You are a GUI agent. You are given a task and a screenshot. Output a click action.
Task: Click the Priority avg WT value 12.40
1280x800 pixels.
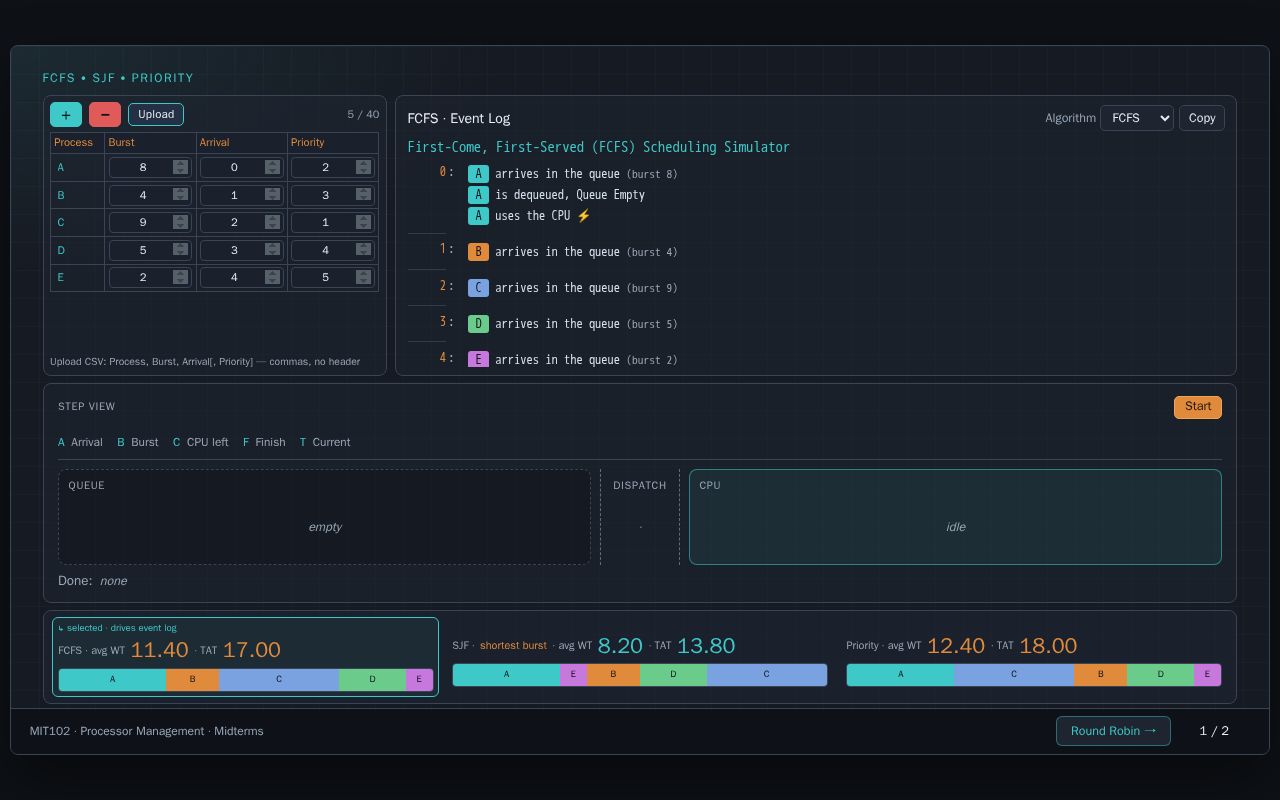[956, 646]
